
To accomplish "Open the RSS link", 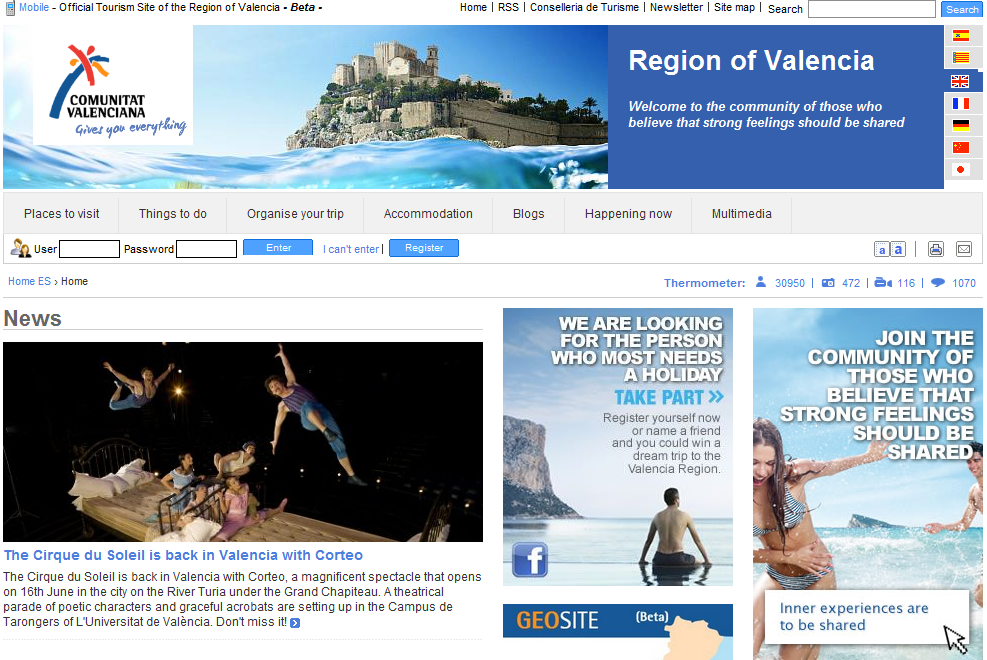I will point(509,8).
